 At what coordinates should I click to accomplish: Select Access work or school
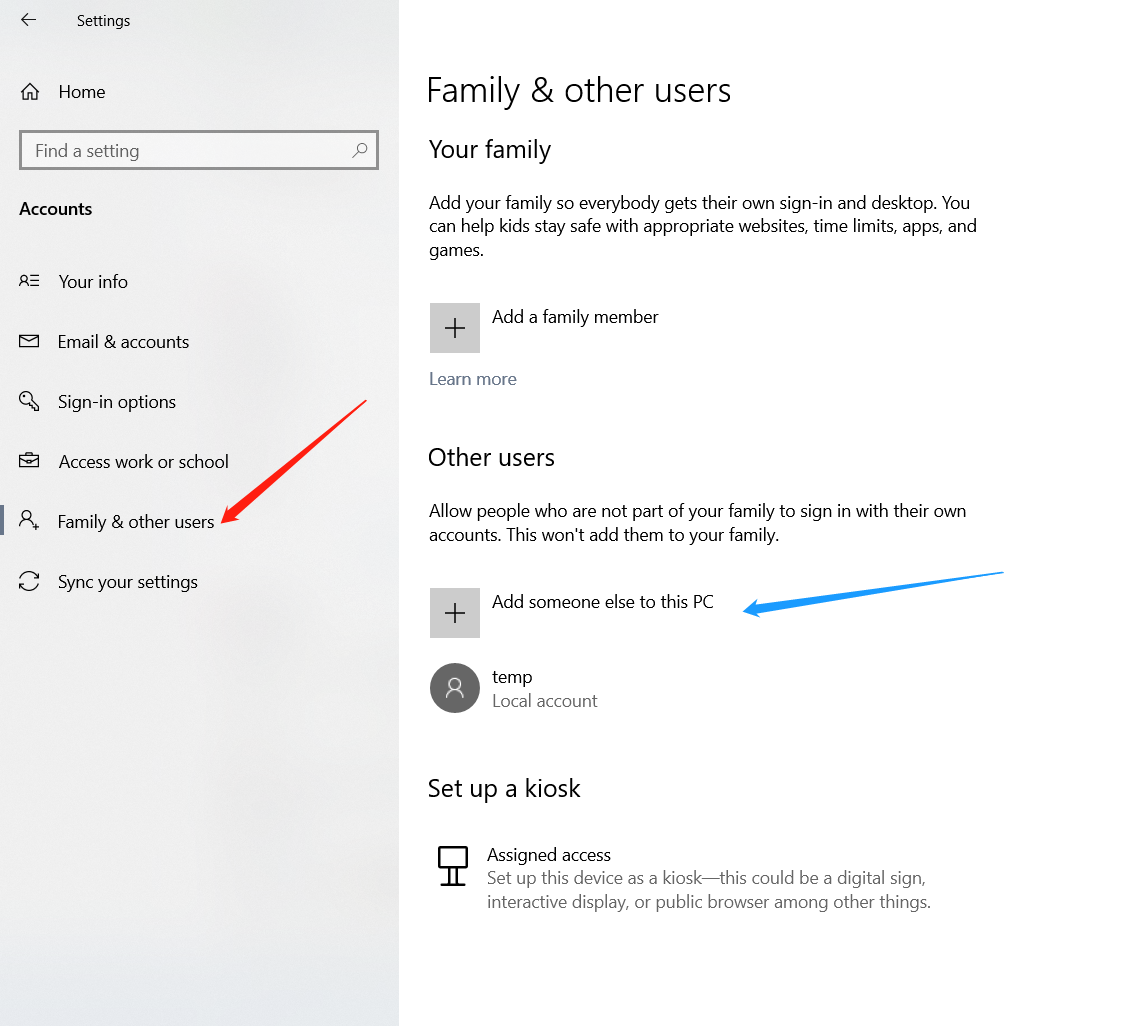coord(143,461)
